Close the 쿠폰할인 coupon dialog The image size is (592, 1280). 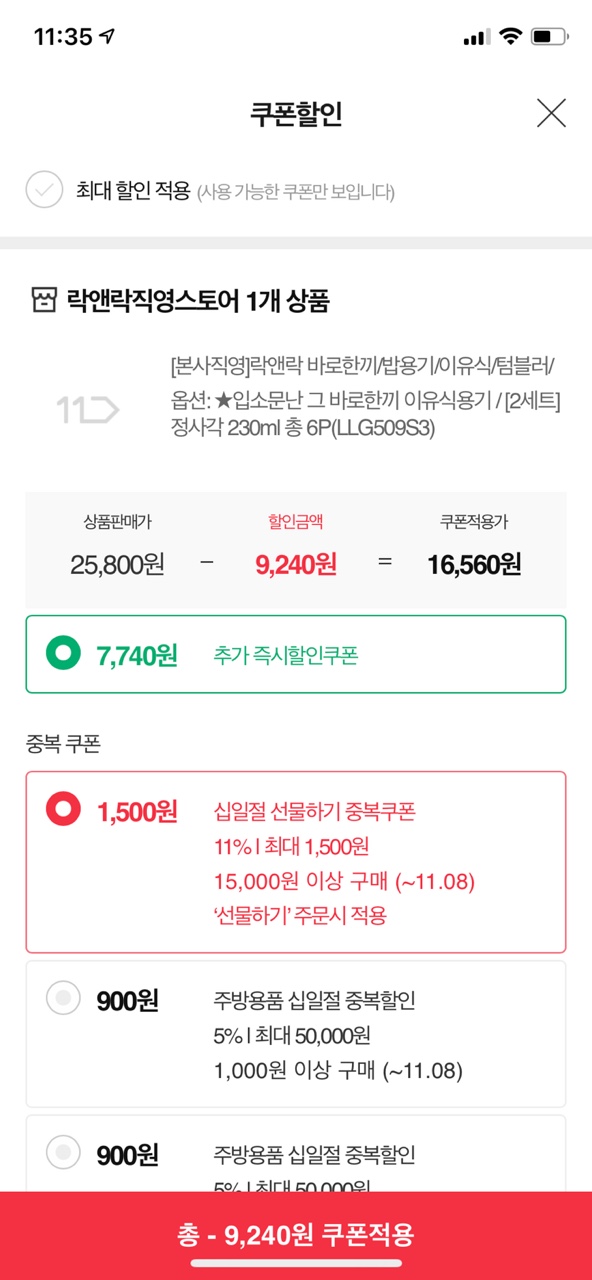(x=551, y=113)
